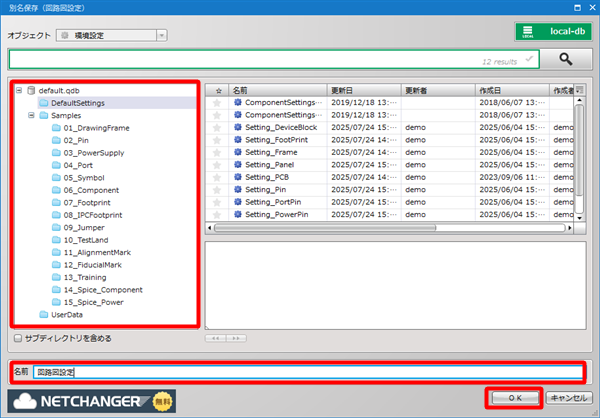Click the local-db database icon
600x418 pixels.
(531, 31)
